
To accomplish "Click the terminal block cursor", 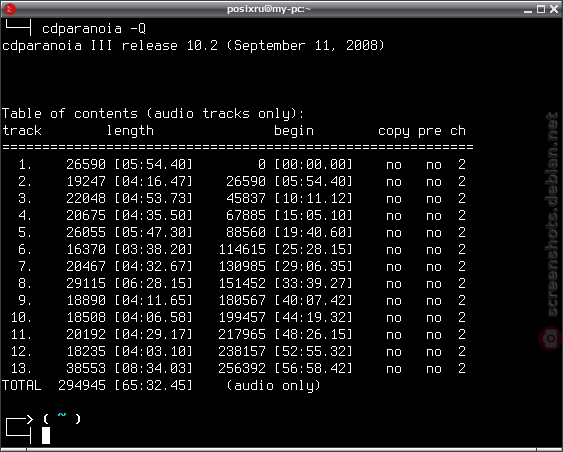I will 46,435.
